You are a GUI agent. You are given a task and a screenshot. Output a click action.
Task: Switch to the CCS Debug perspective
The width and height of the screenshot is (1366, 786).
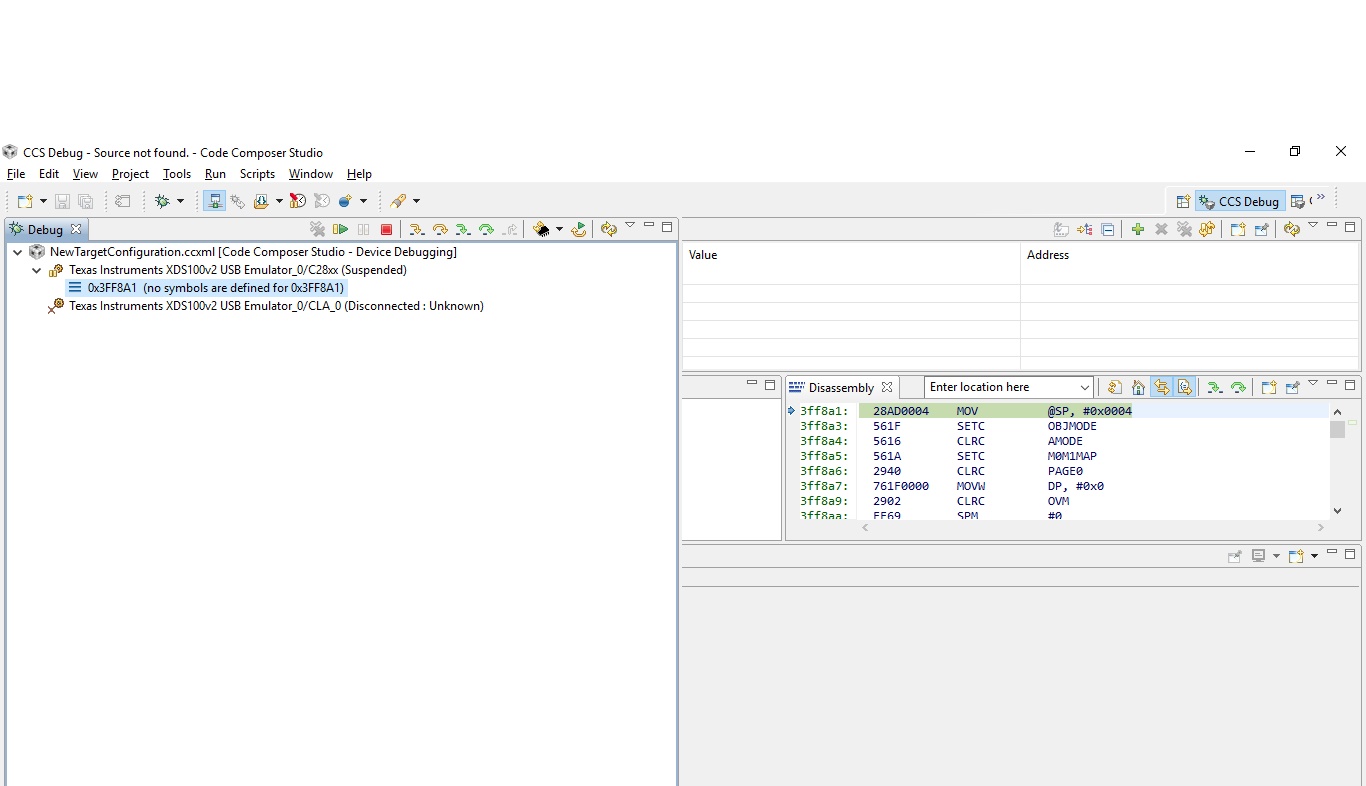(1240, 201)
